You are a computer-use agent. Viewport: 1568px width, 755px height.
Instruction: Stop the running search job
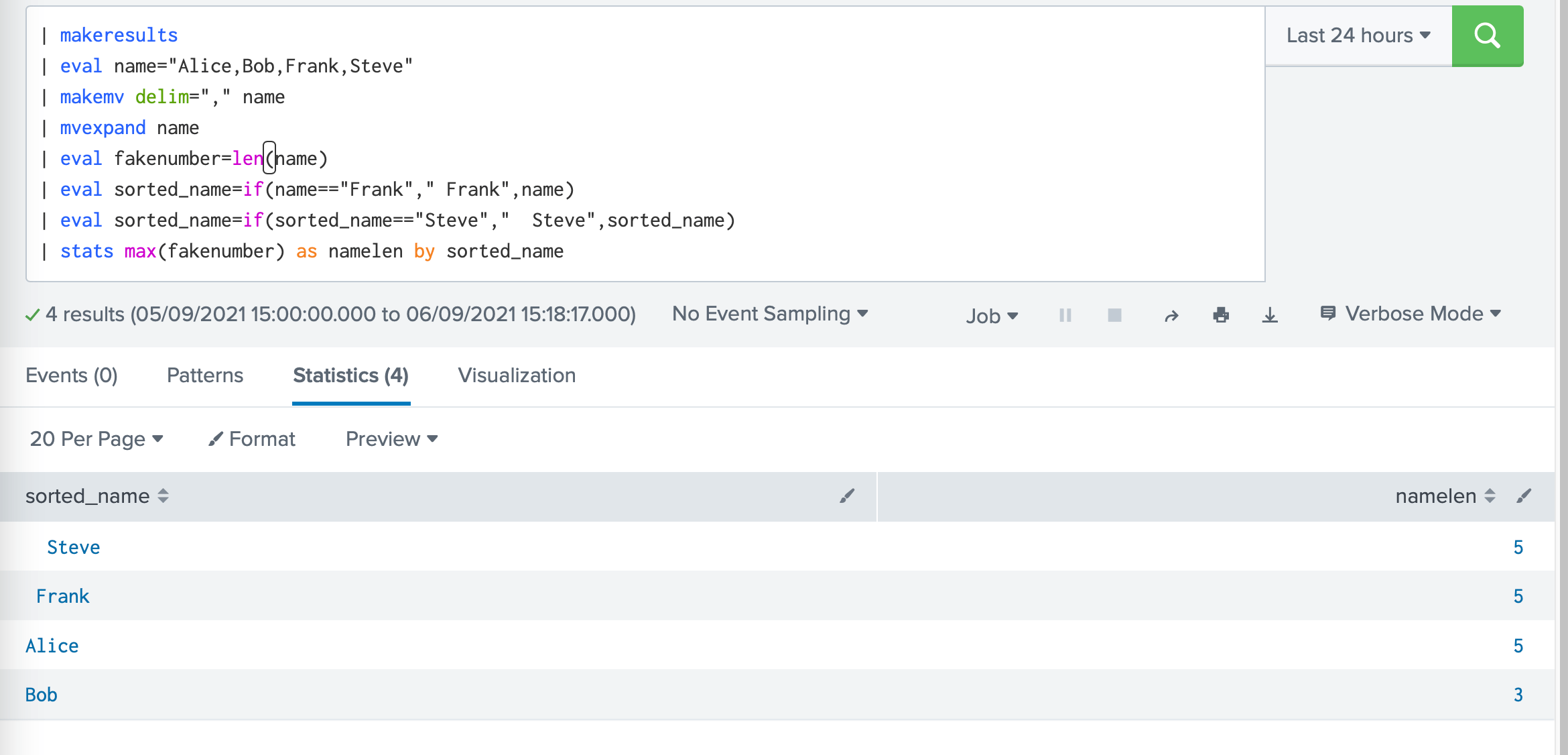1114,315
